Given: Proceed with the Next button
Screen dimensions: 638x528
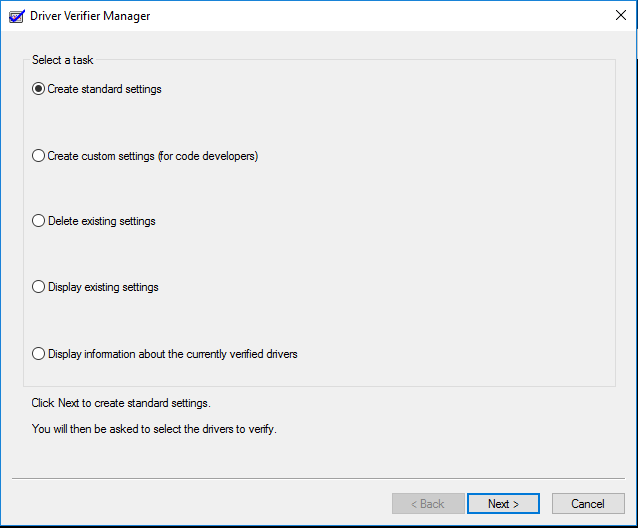Looking at the screenshot, I should [x=503, y=504].
